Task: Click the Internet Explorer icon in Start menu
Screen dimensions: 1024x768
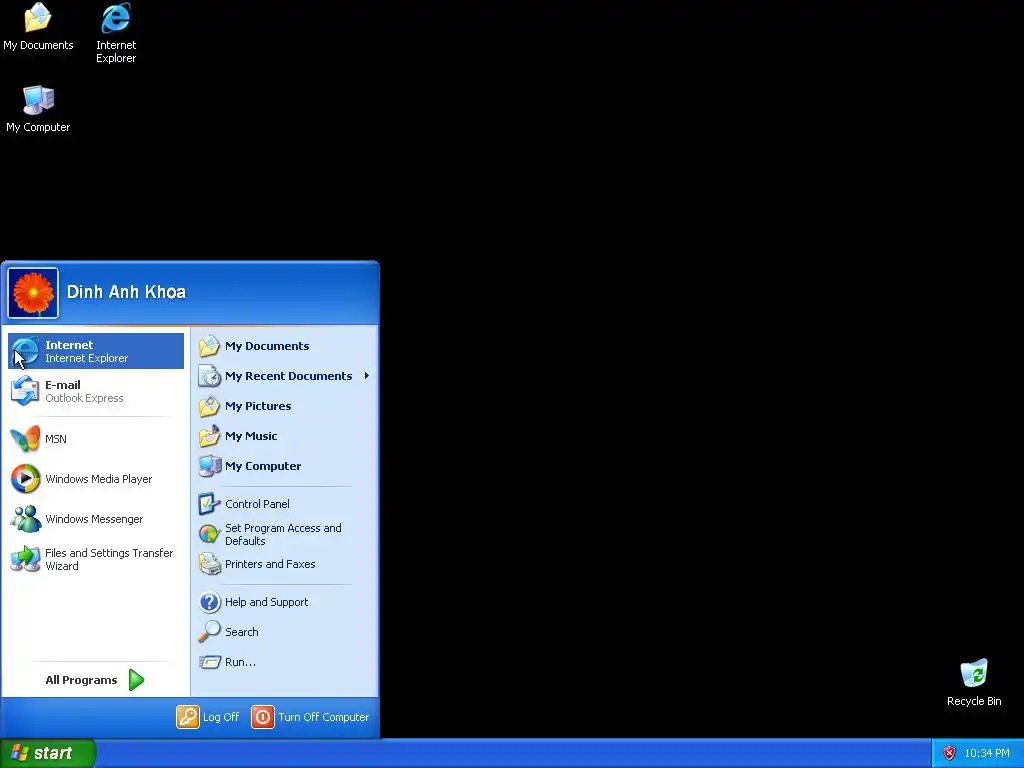Action: click(25, 351)
